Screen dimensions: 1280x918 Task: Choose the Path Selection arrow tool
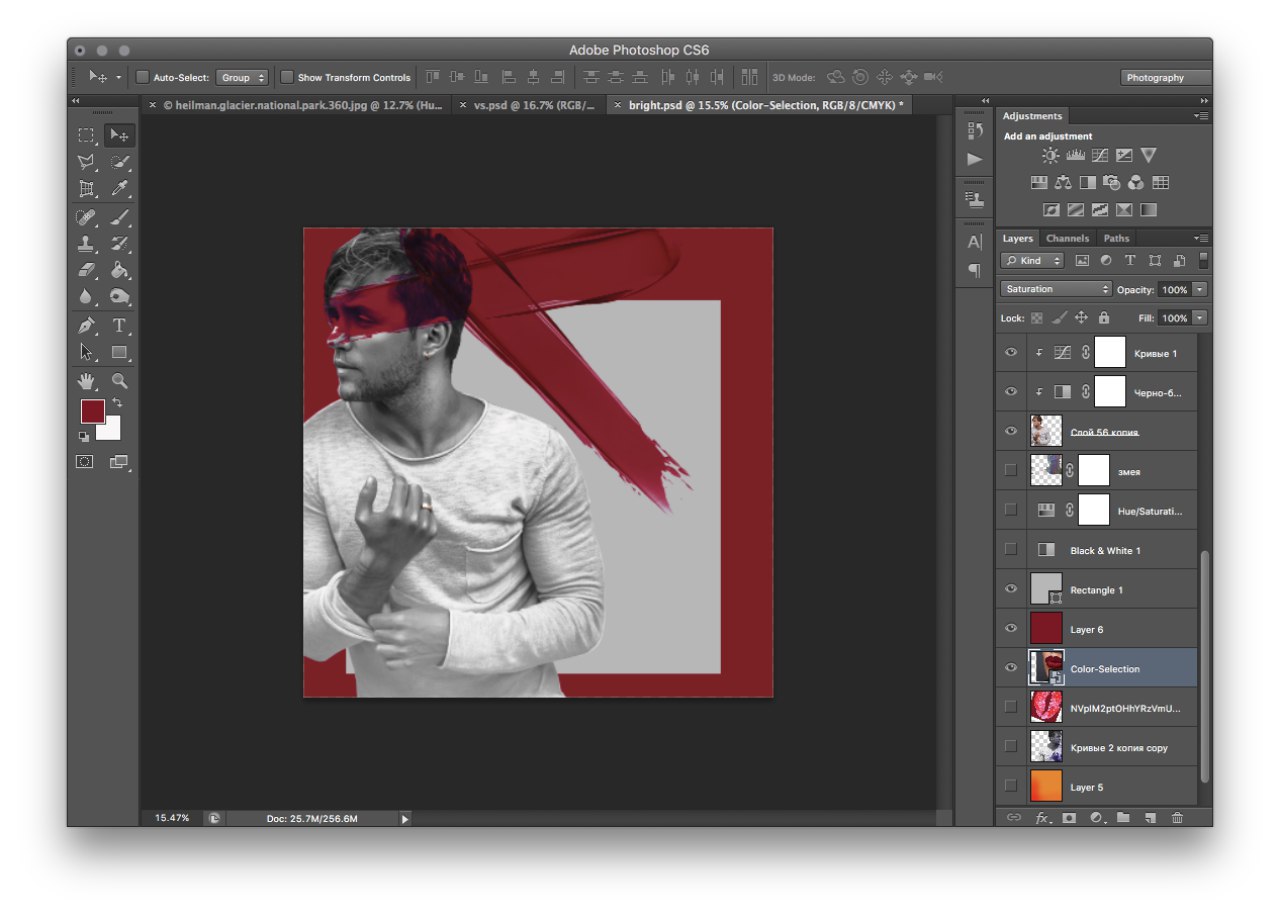click(x=86, y=352)
